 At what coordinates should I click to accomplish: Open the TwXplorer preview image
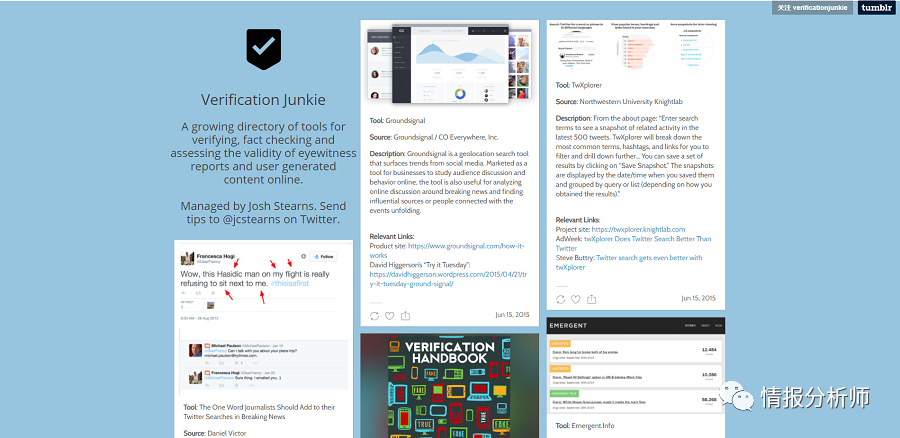pos(635,46)
